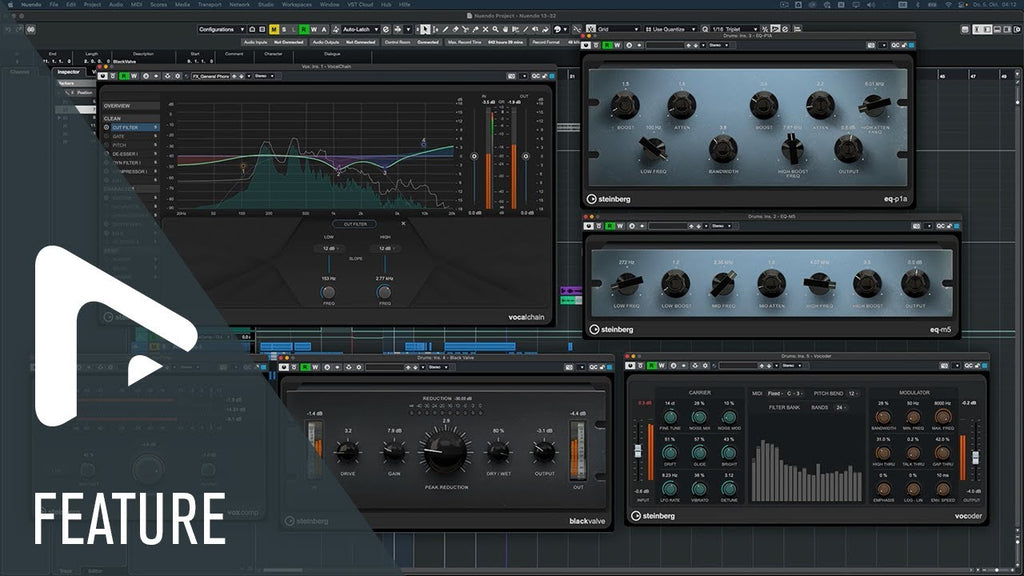Select the Zoom magnifier tool in toolbar

495,29
